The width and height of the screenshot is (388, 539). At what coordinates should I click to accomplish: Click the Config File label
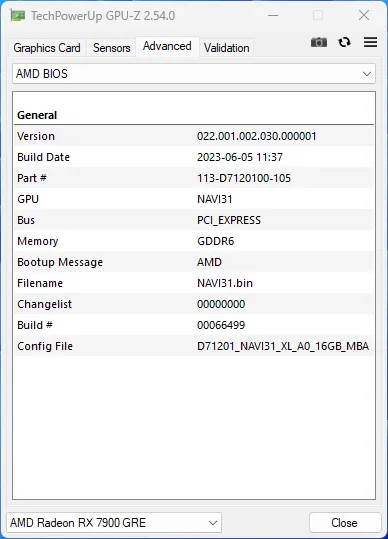click(45, 346)
